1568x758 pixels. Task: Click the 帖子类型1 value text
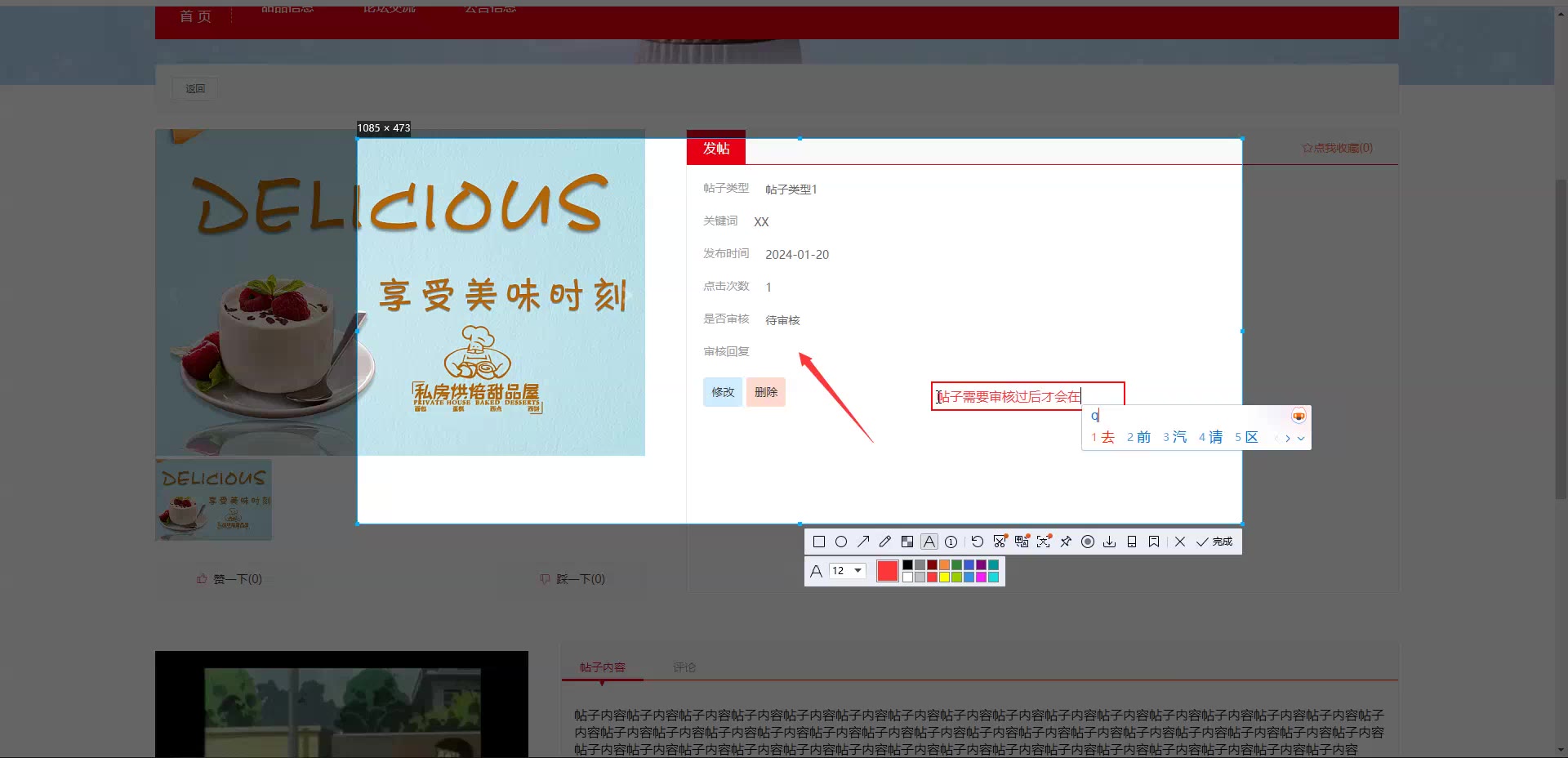click(791, 189)
